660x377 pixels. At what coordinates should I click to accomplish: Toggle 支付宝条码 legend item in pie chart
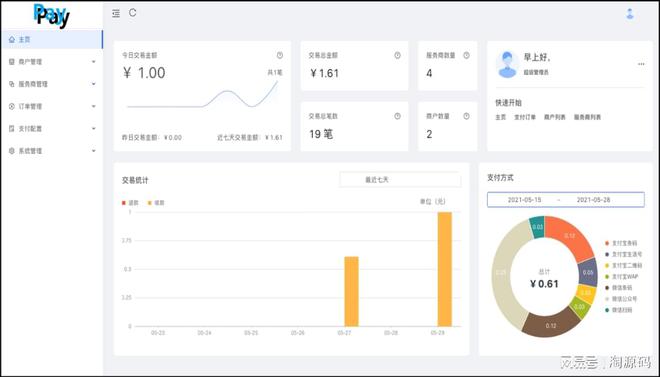[x=621, y=243]
